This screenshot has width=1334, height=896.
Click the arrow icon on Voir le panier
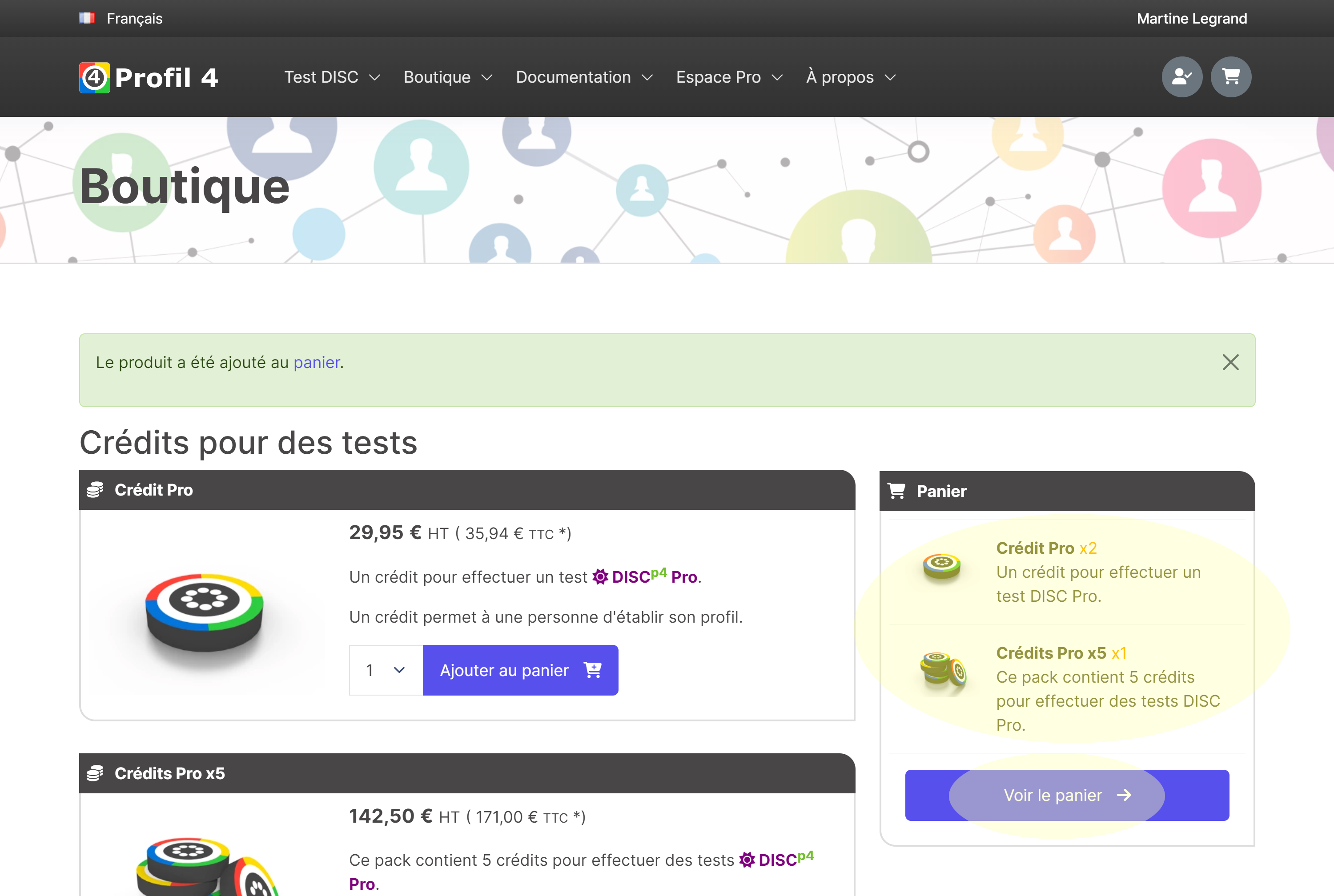pyautogui.click(x=1124, y=795)
